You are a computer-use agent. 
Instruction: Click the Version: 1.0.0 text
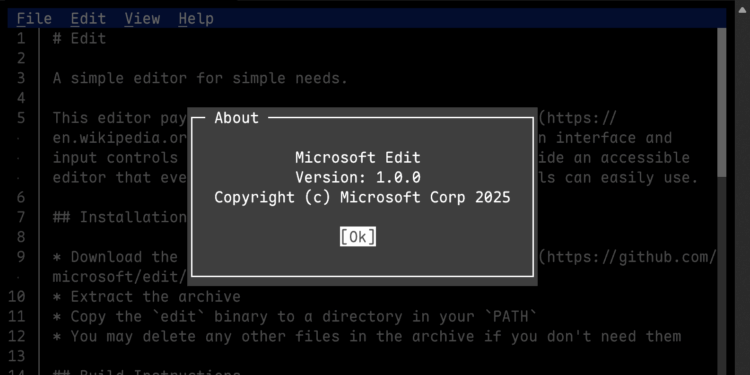point(358,177)
